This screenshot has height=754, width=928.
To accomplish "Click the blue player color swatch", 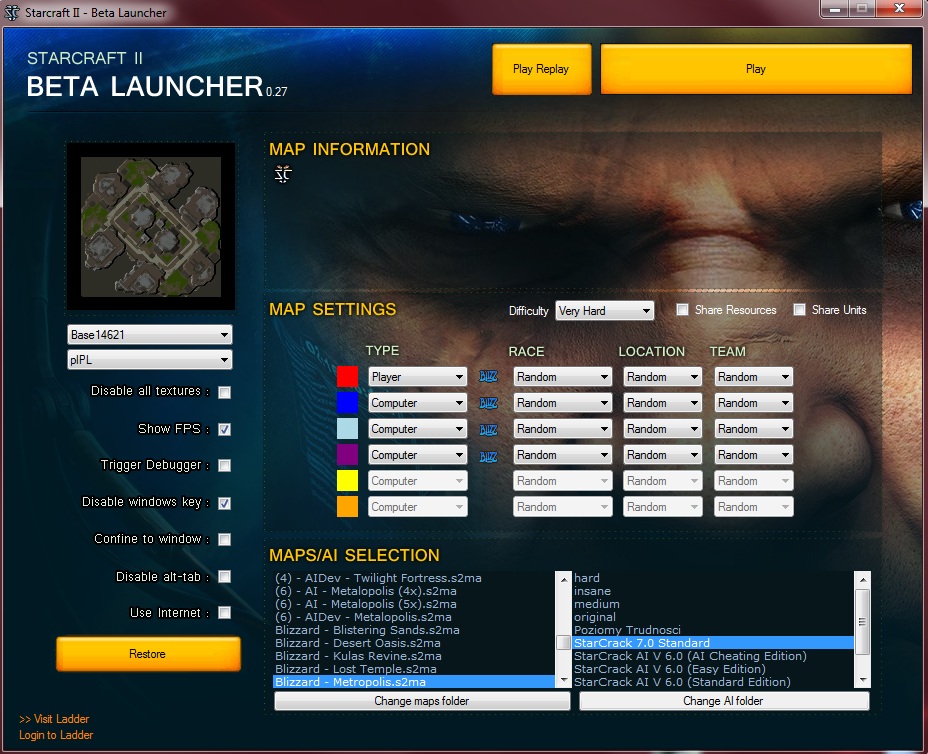I will click(347, 402).
